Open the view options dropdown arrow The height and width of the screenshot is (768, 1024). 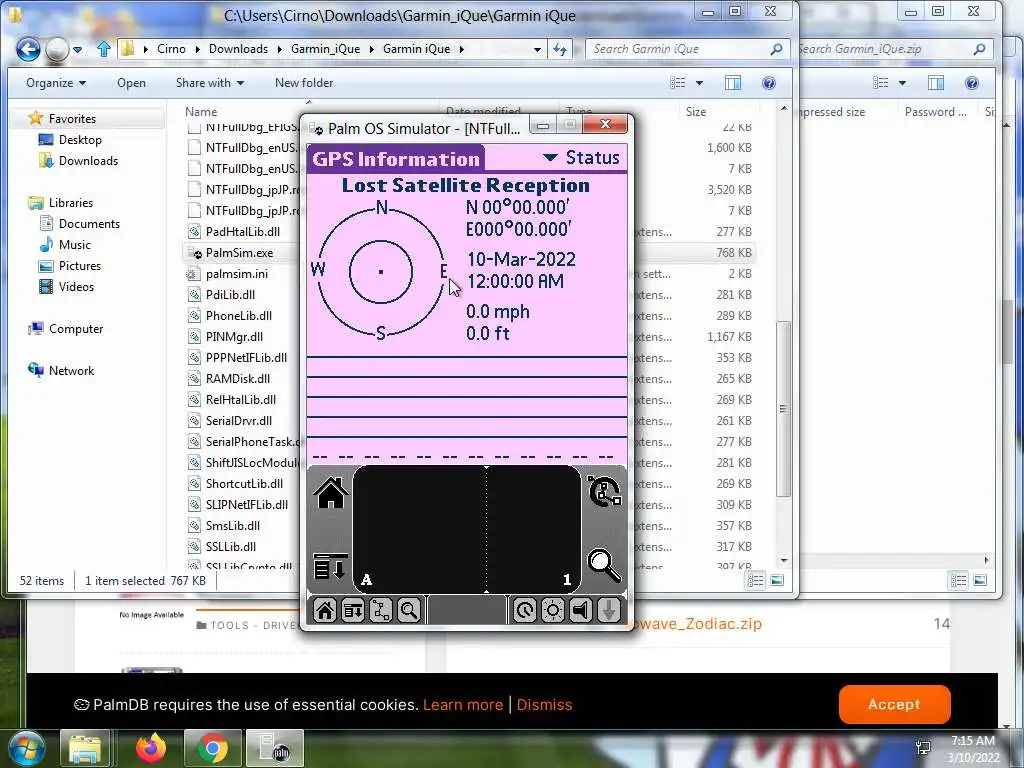pyautogui.click(x=699, y=83)
